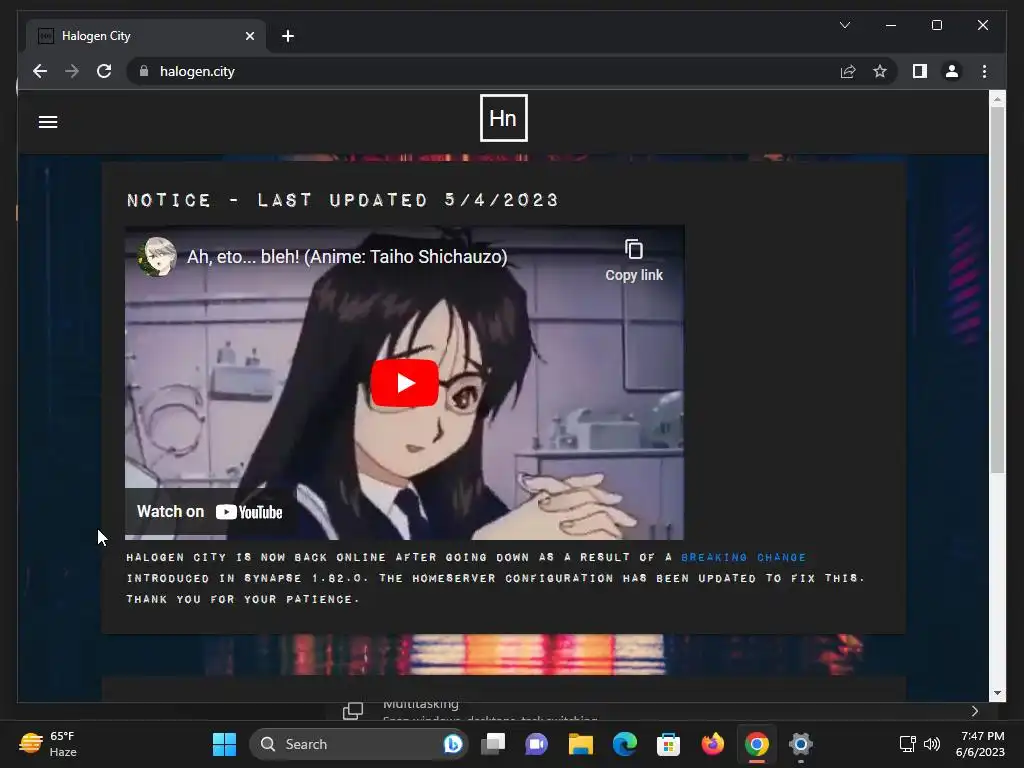Image resolution: width=1024 pixels, height=768 pixels.
Task: Open a new tab
Action: coord(288,36)
